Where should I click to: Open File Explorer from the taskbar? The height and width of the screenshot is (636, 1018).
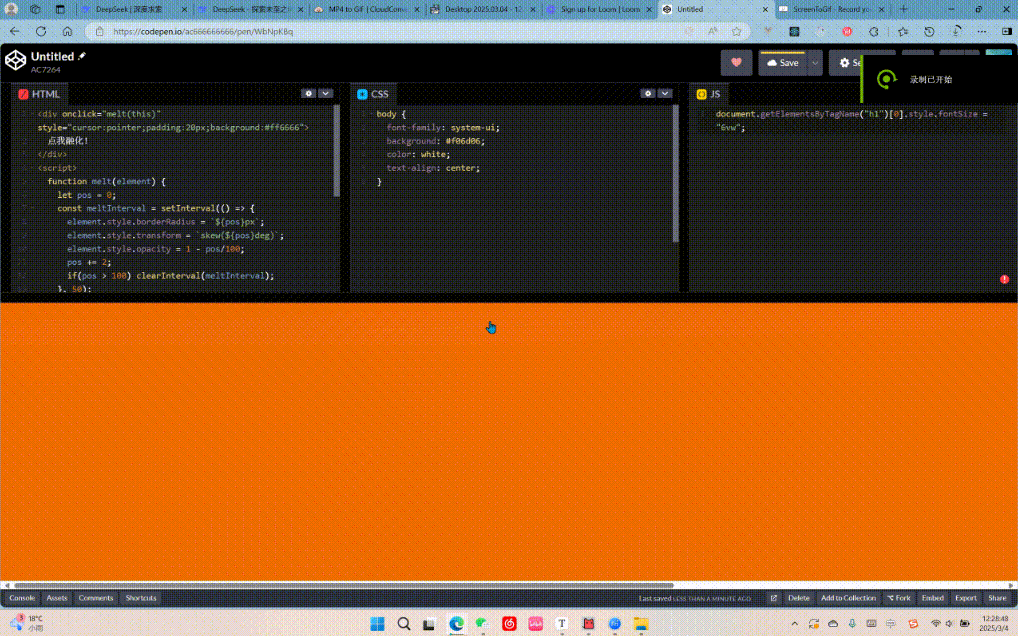[x=641, y=624]
